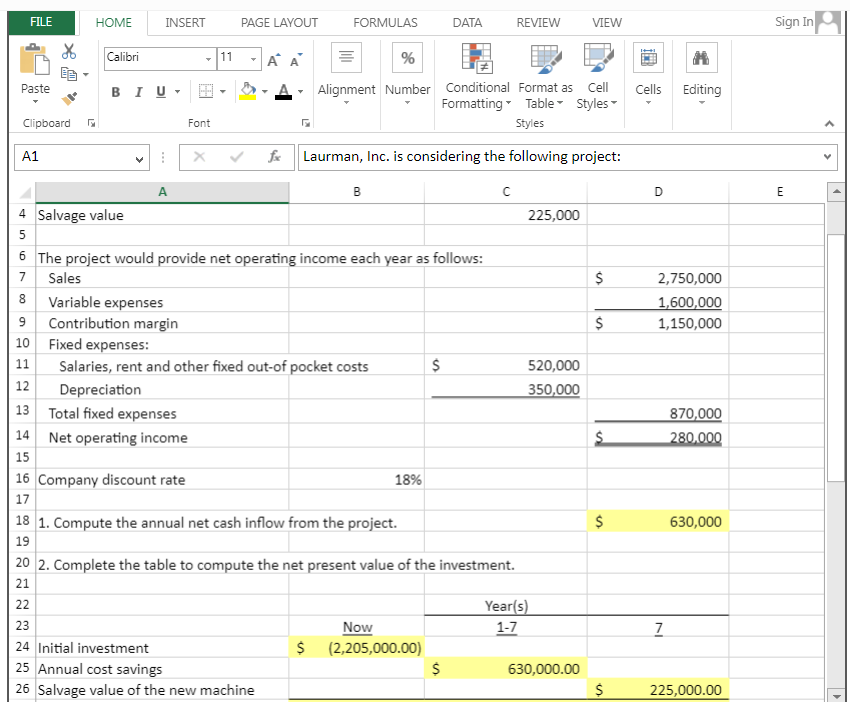Viewport: 850px width, 702px height.
Task: Open the PAGE LAYOUT tab
Action: tap(279, 22)
